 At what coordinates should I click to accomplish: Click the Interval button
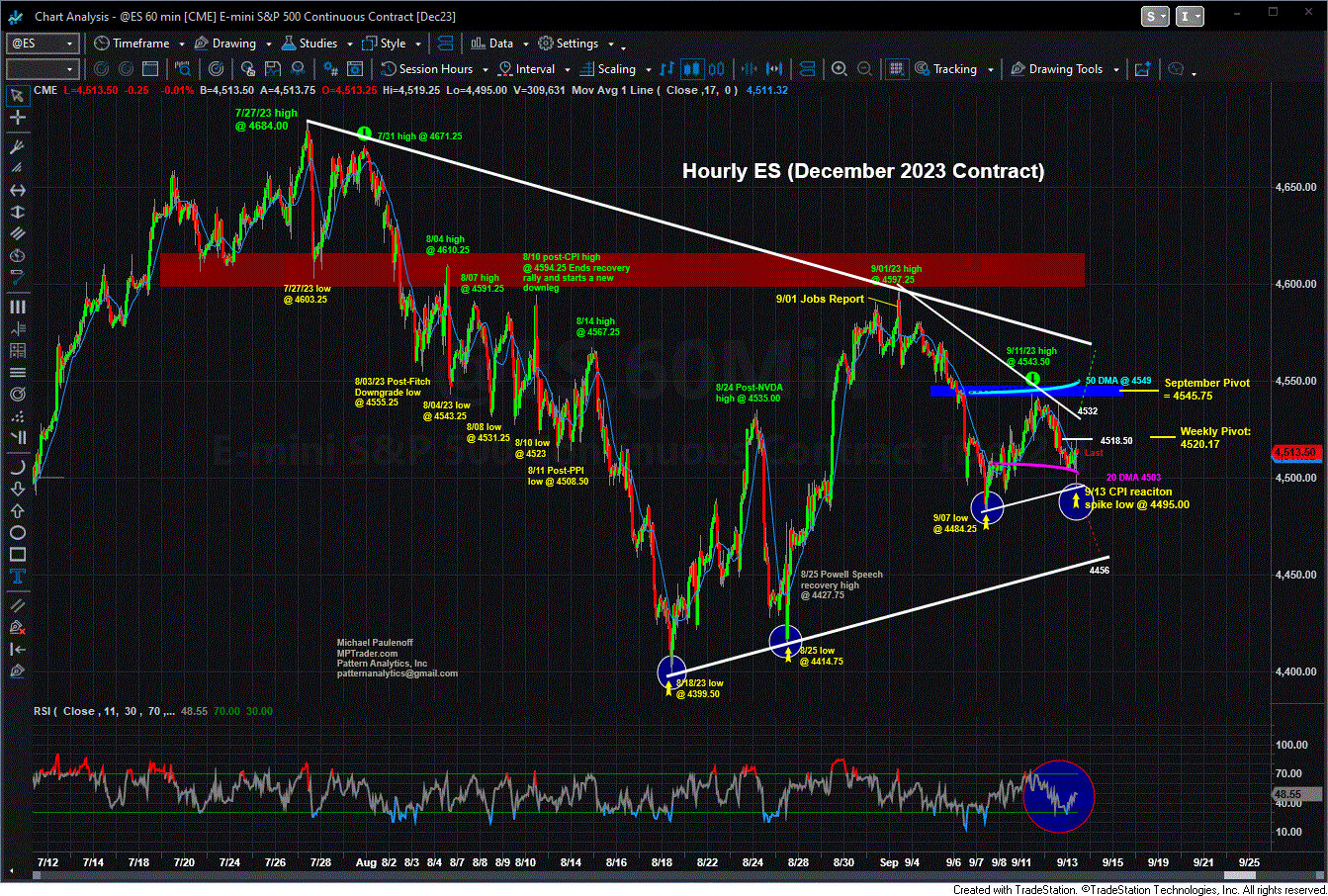(x=525, y=69)
